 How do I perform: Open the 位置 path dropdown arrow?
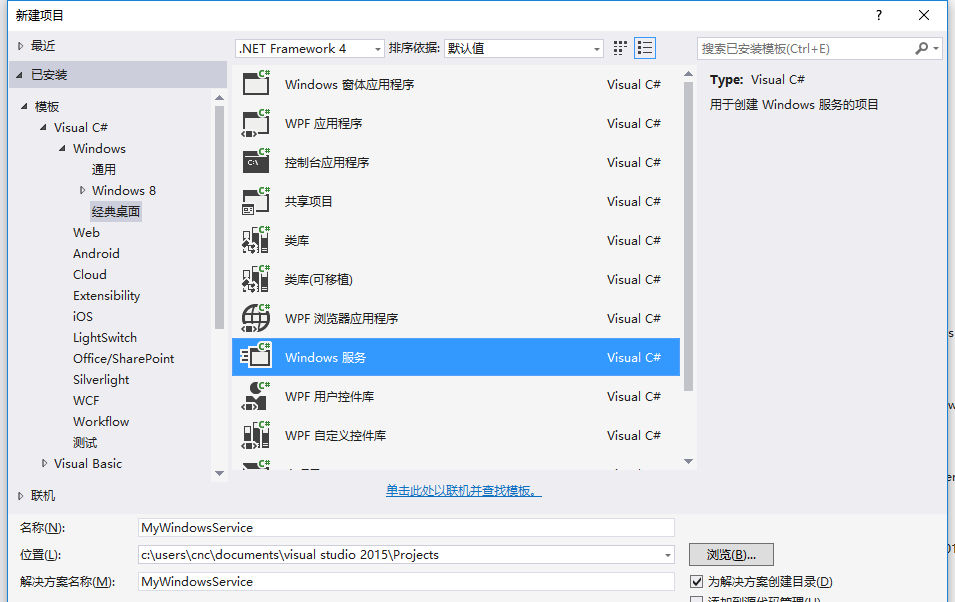point(668,555)
